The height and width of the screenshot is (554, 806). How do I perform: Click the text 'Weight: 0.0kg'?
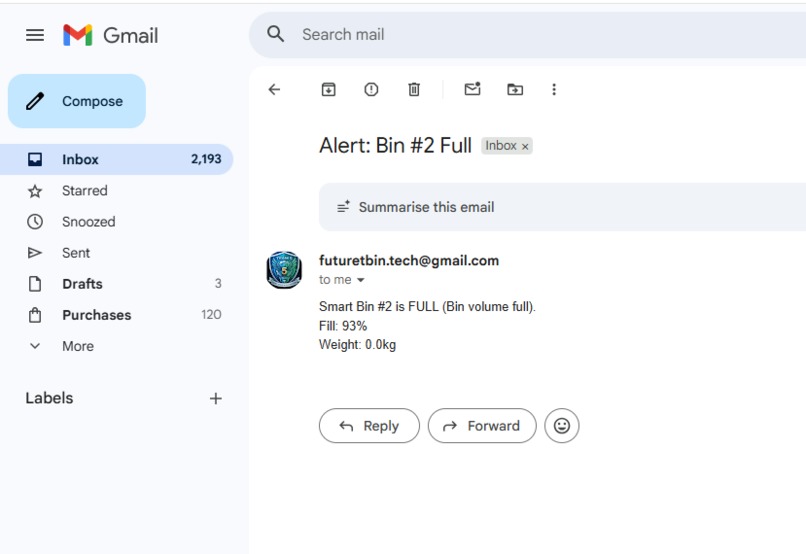(357, 345)
